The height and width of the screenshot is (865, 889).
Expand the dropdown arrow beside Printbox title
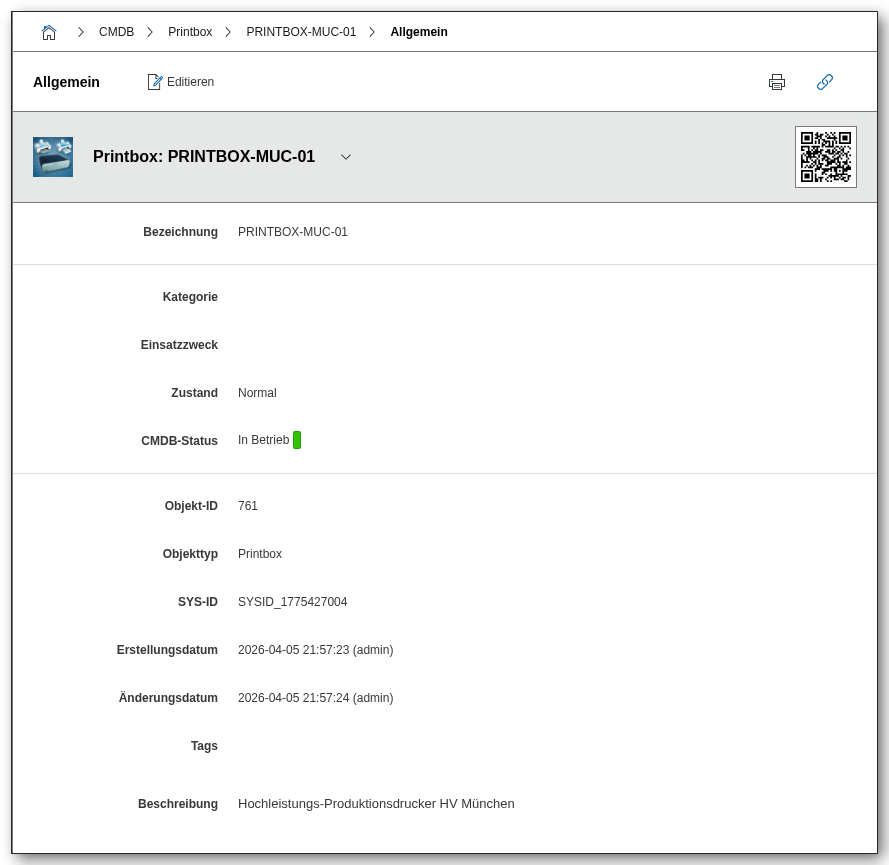click(x=346, y=157)
